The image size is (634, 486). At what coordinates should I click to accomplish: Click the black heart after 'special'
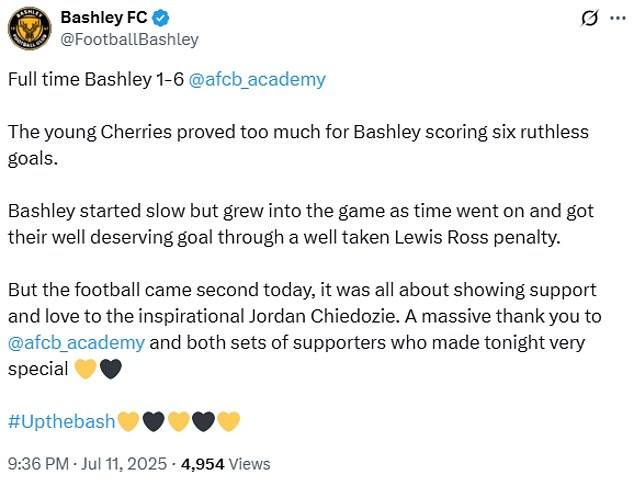tap(110, 369)
